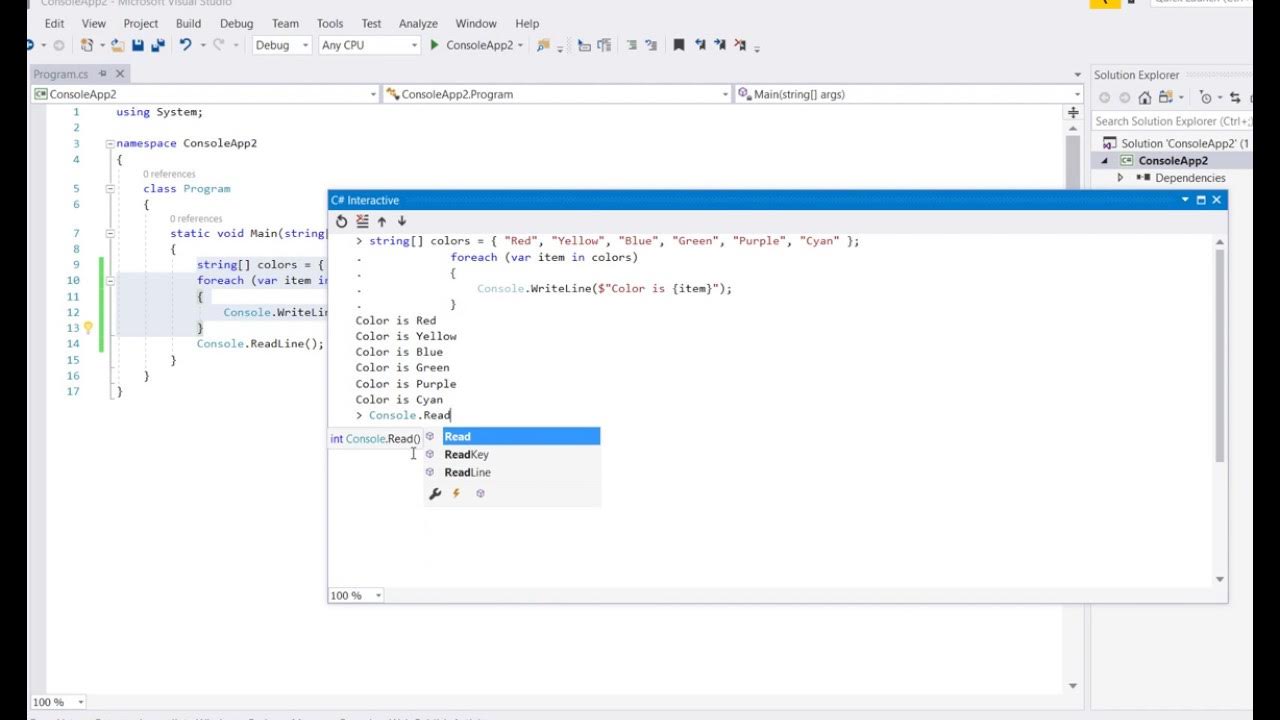This screenshot has width=1280, height=720.
Task: Collapse the class Program code block
Action: pyautogui.click(x=110, y=189)
